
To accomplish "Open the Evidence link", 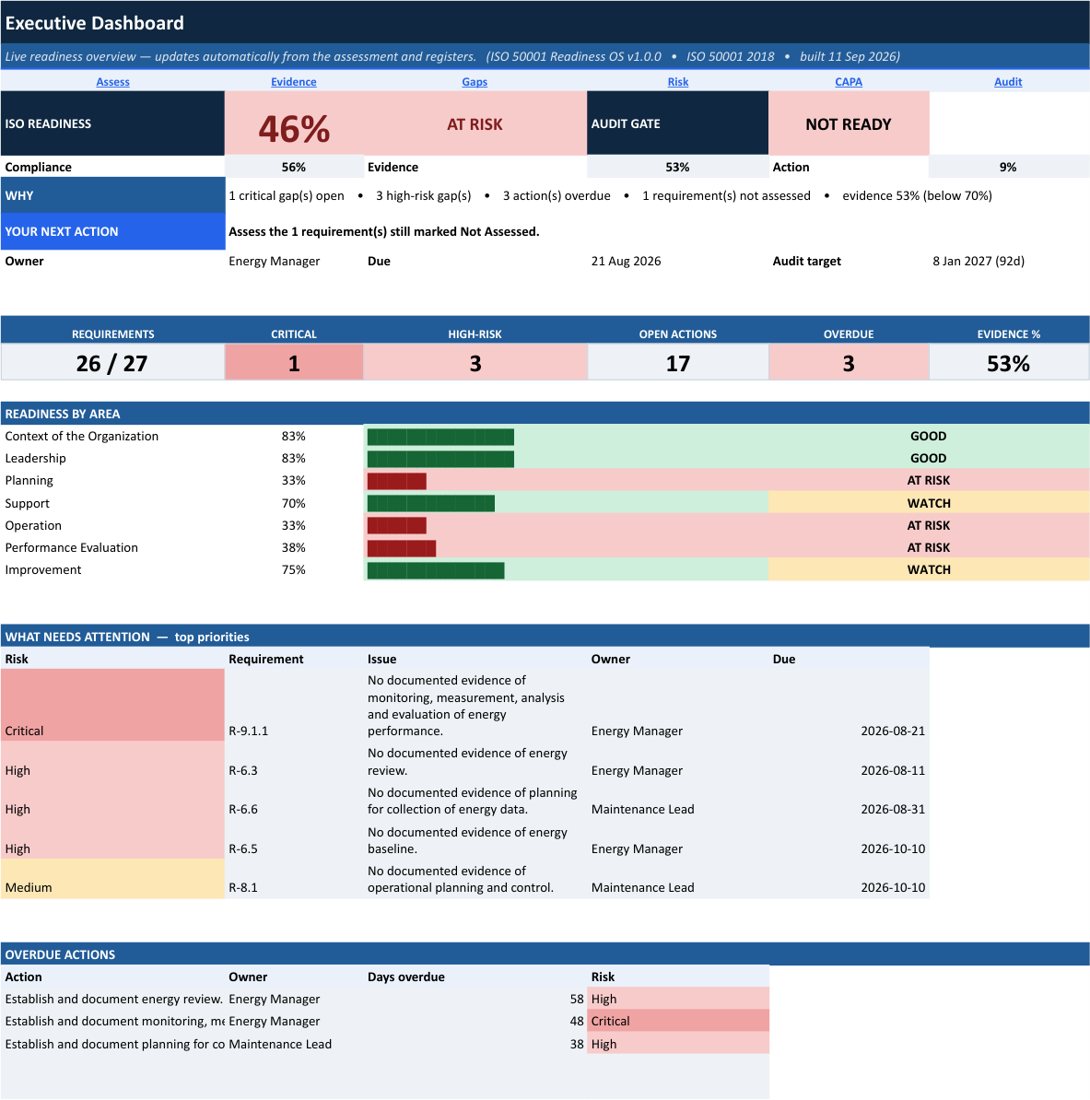I will pyautogui.click(x=293, y=82).
